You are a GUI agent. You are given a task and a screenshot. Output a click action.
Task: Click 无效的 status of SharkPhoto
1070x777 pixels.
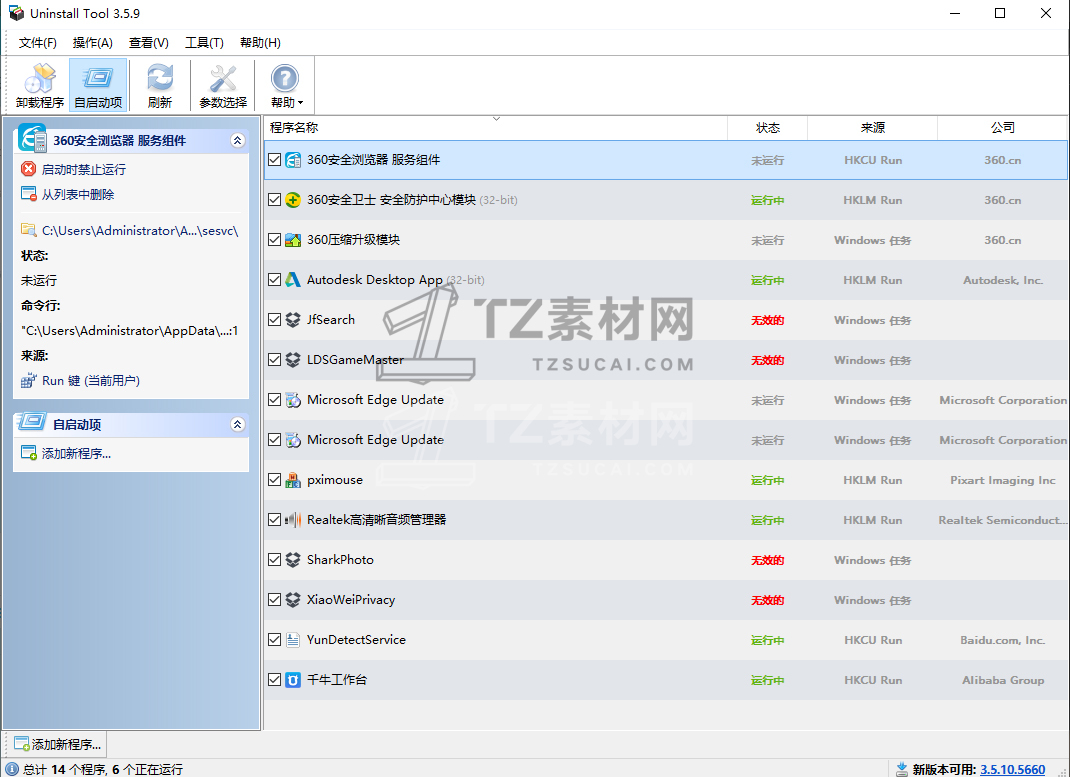768,560
